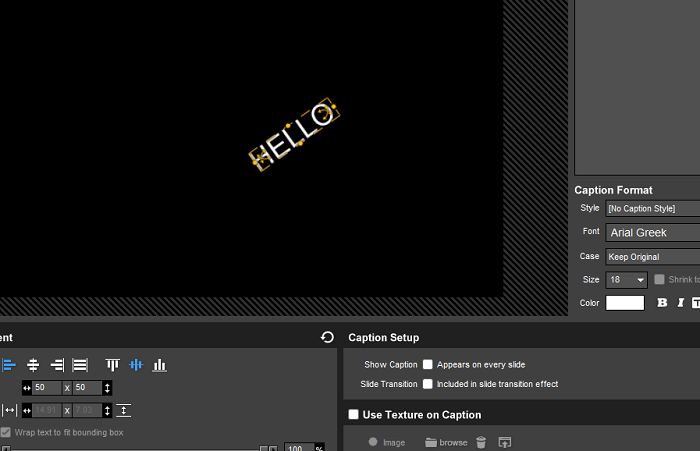Align caption text to the top
This screenshot has height=451, width=700.
[x=112, y=365]
